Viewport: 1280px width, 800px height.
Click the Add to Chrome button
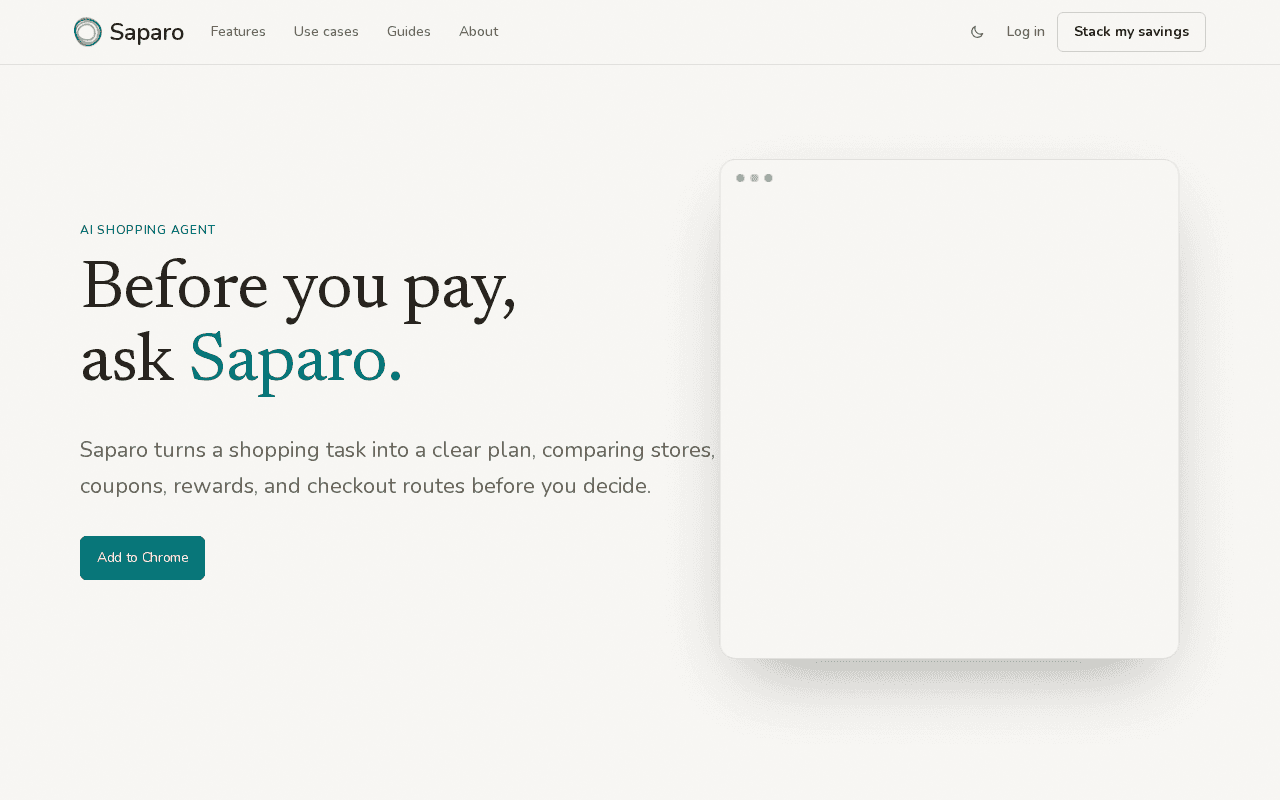tap(142, 558)
